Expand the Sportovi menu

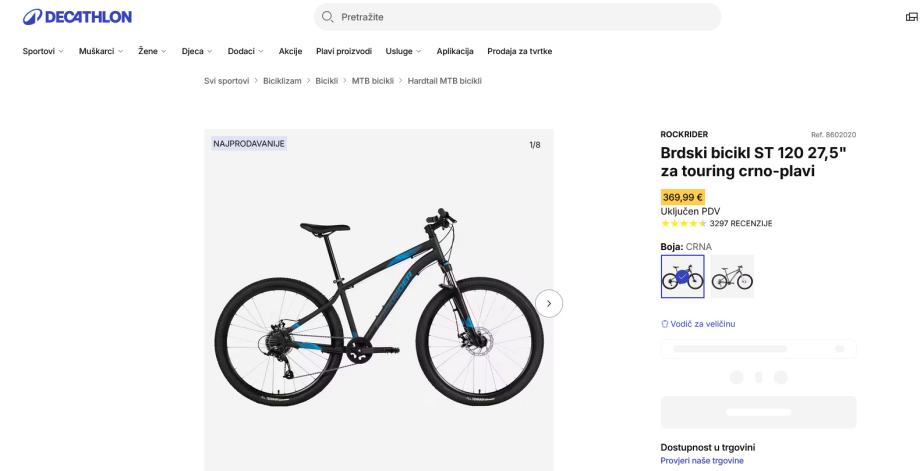(x=43, y=52)
